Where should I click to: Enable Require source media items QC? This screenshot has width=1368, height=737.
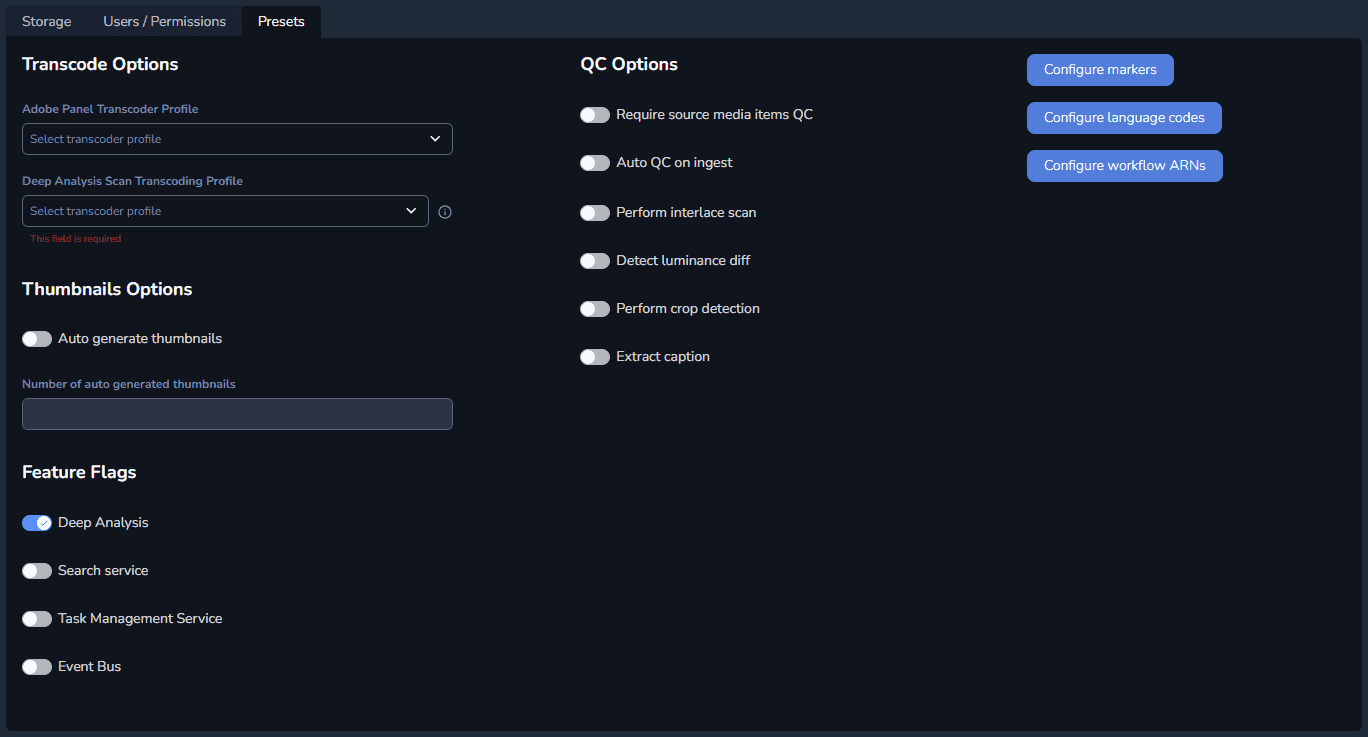click(595, 115)
